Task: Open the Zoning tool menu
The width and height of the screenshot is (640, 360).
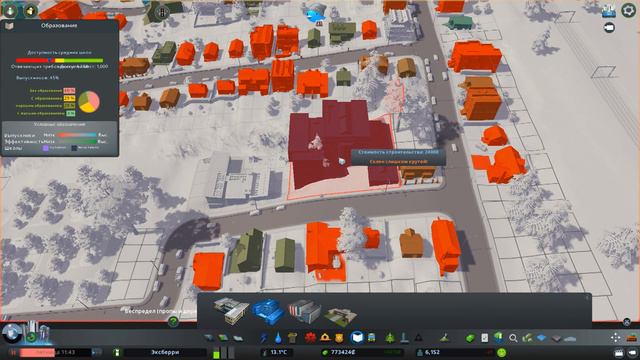Action: click(223, 338)
